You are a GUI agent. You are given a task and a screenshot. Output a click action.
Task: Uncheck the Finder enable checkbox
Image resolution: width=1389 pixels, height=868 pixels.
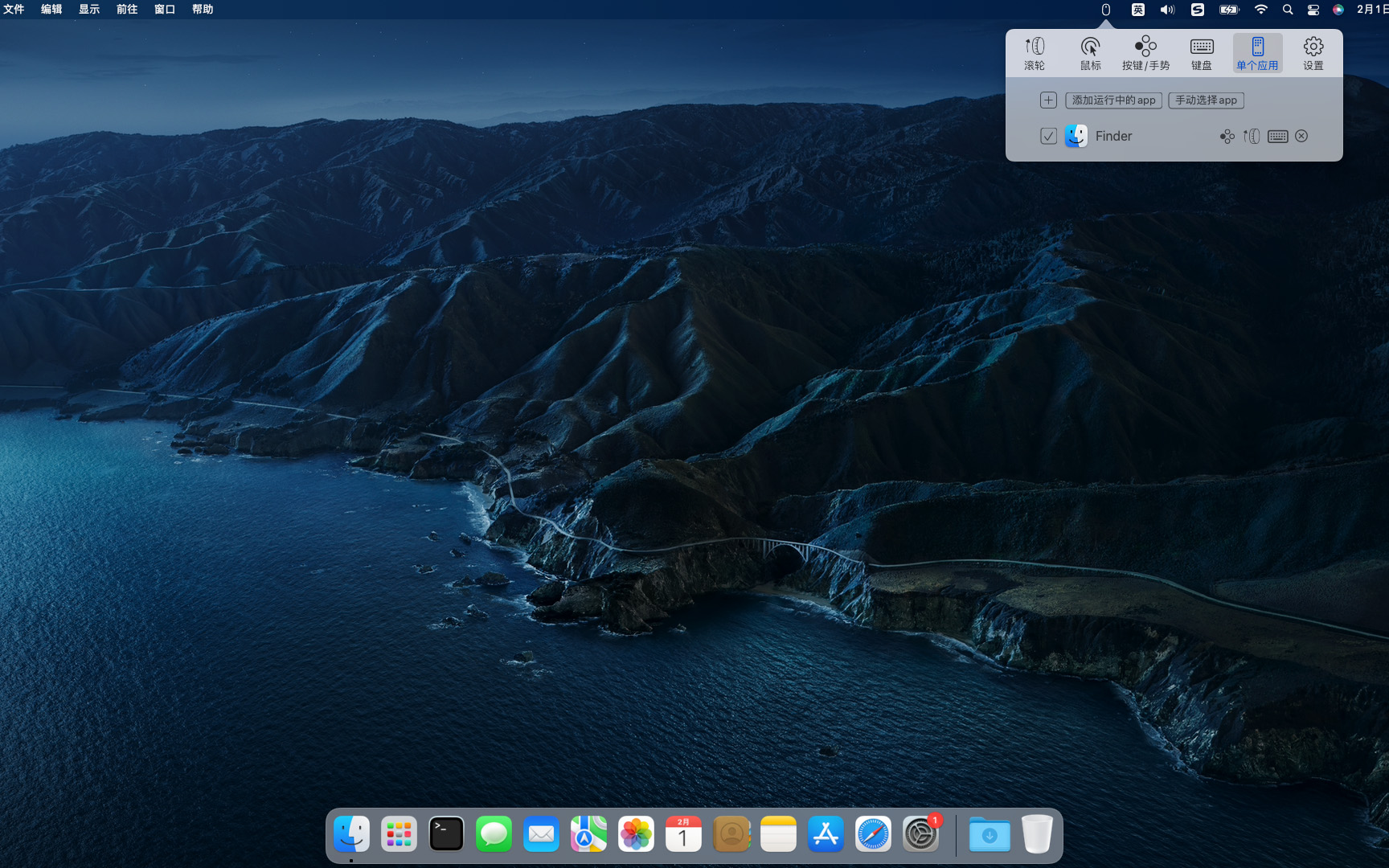1048,137
